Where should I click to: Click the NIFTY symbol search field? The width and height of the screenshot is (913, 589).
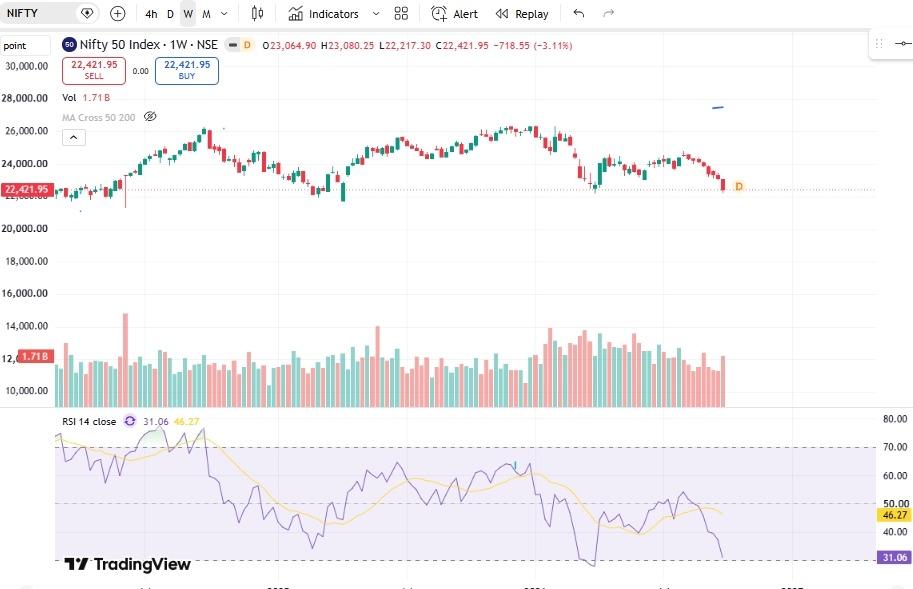click(x=41, y=13)
